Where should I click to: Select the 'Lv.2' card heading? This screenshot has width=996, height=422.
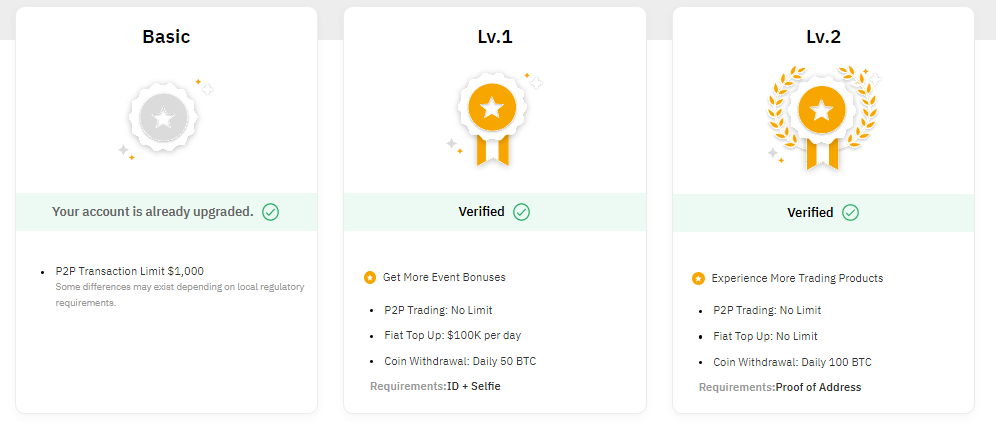coord(823,37)
